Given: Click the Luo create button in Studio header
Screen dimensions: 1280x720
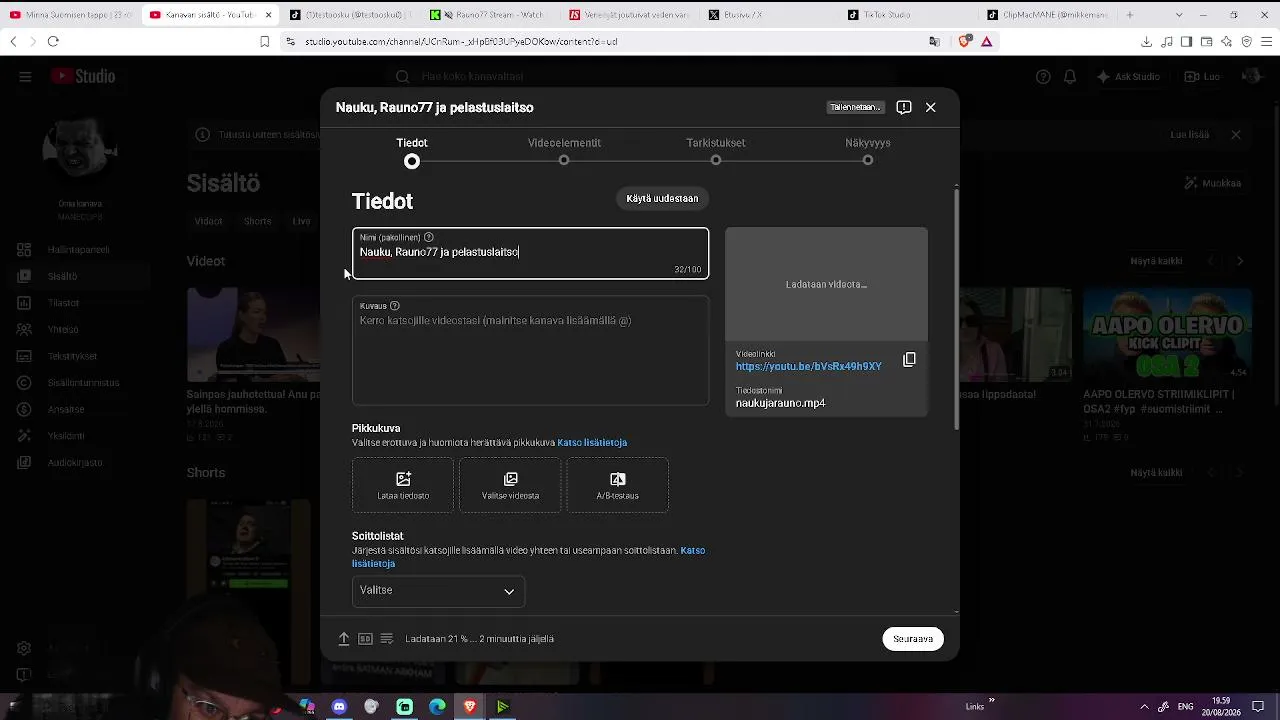Looking at the screenshot, I should click(x=1202, y=77).
